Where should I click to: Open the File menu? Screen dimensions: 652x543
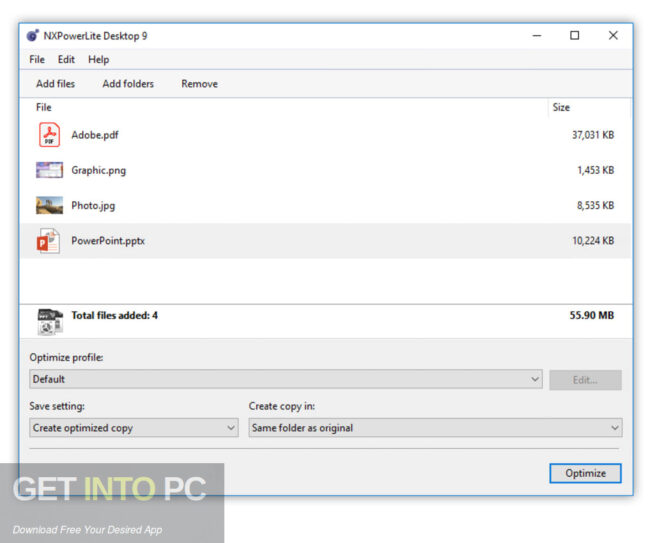[37, 59]
